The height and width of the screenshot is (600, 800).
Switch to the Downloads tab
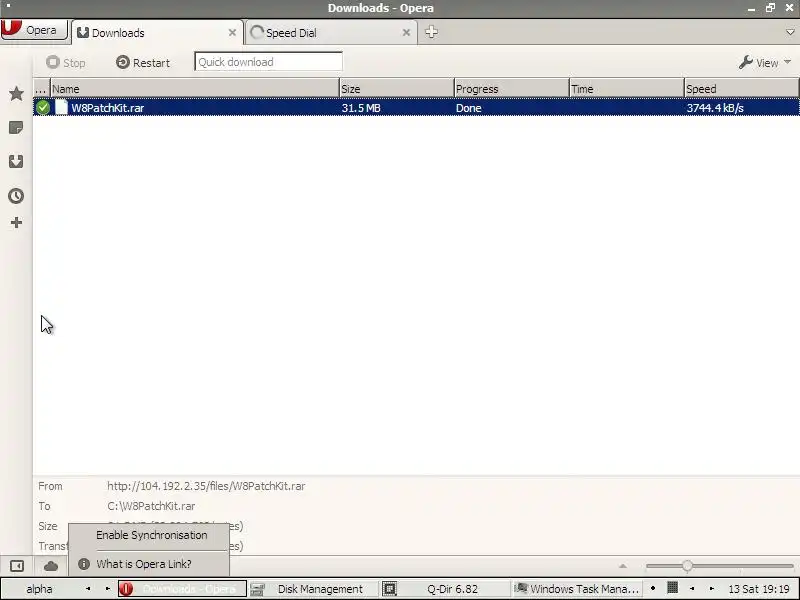point(157,33)
